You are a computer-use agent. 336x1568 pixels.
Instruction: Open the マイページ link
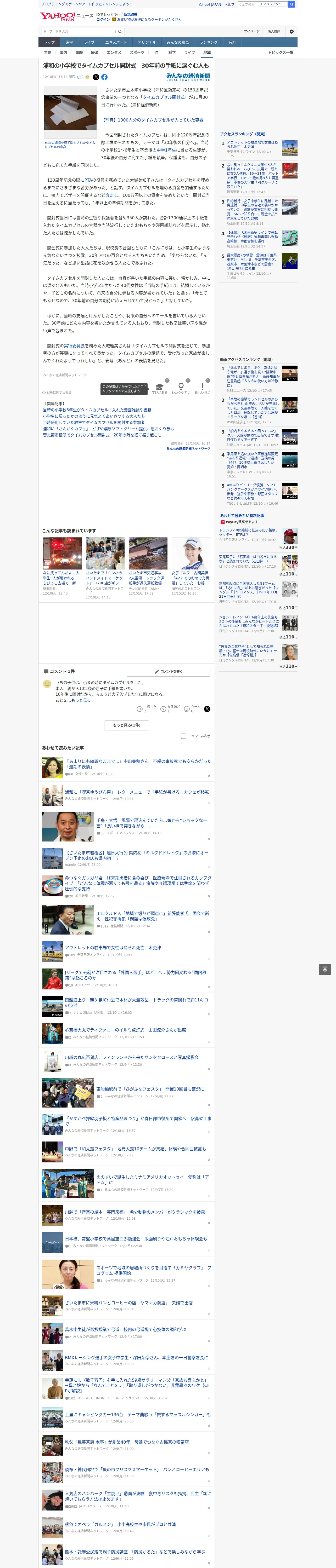(252, 32)
